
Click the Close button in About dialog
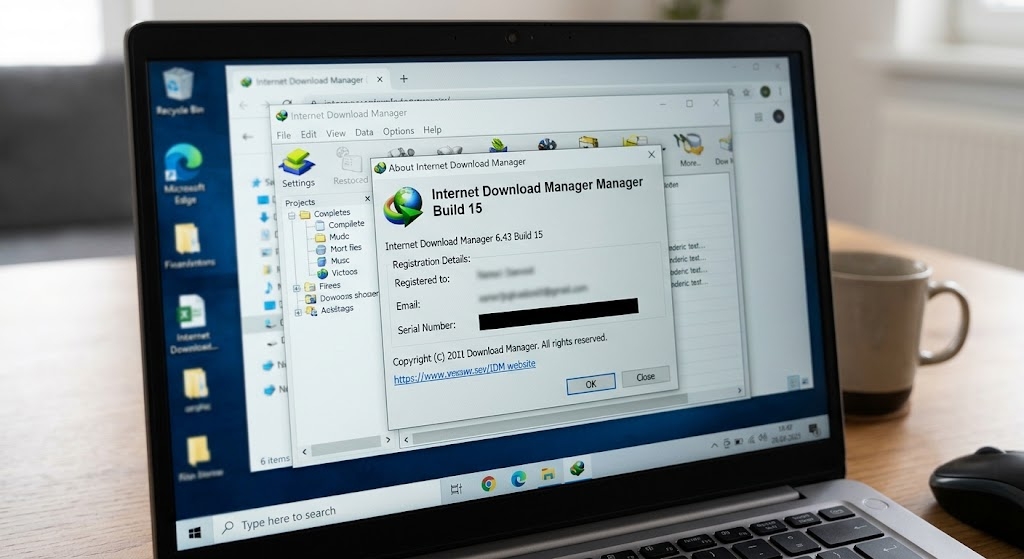coord(645,377)
